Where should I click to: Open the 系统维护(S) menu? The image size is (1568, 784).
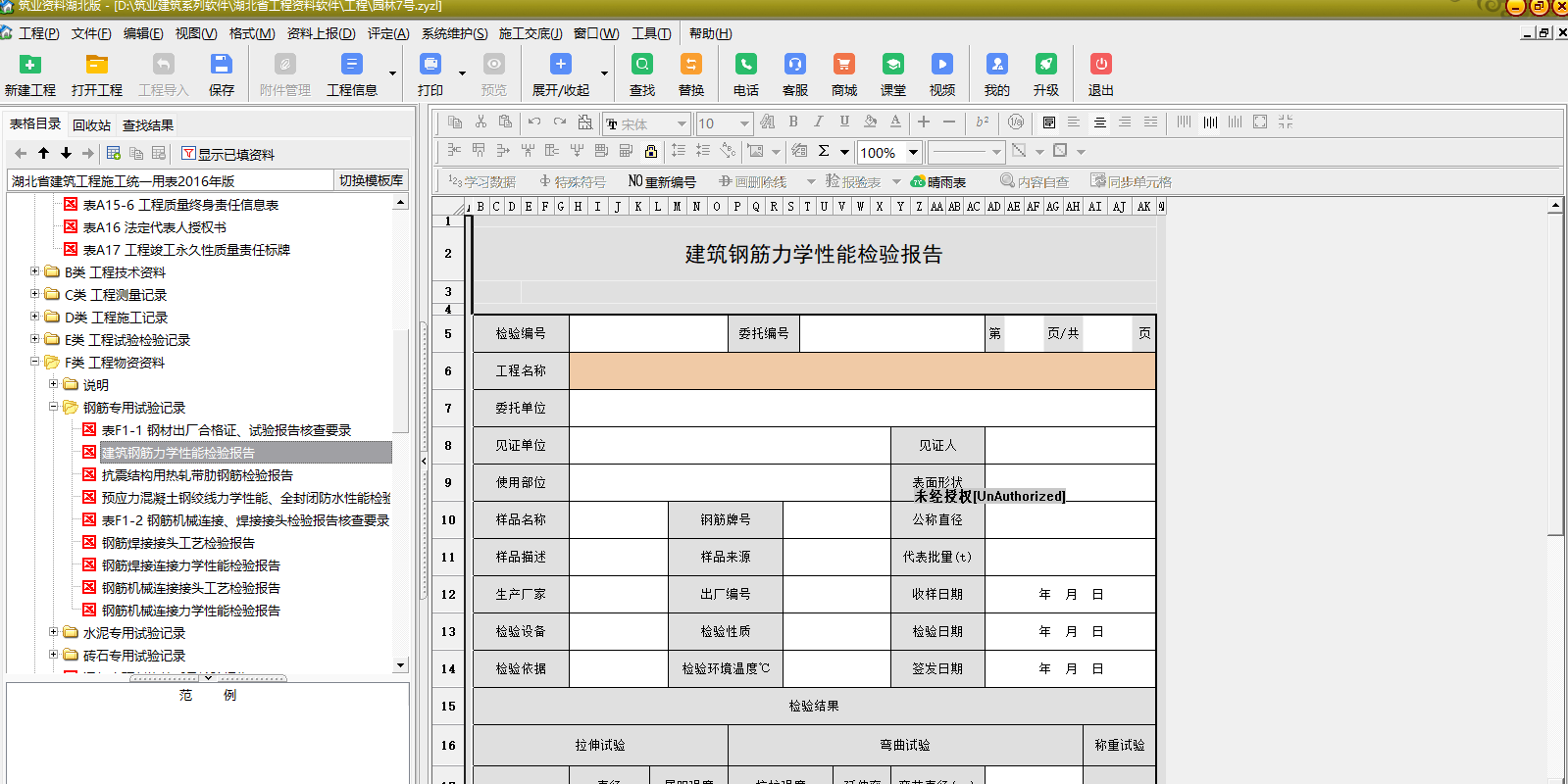pyautogui.click(x=454, y=33)
